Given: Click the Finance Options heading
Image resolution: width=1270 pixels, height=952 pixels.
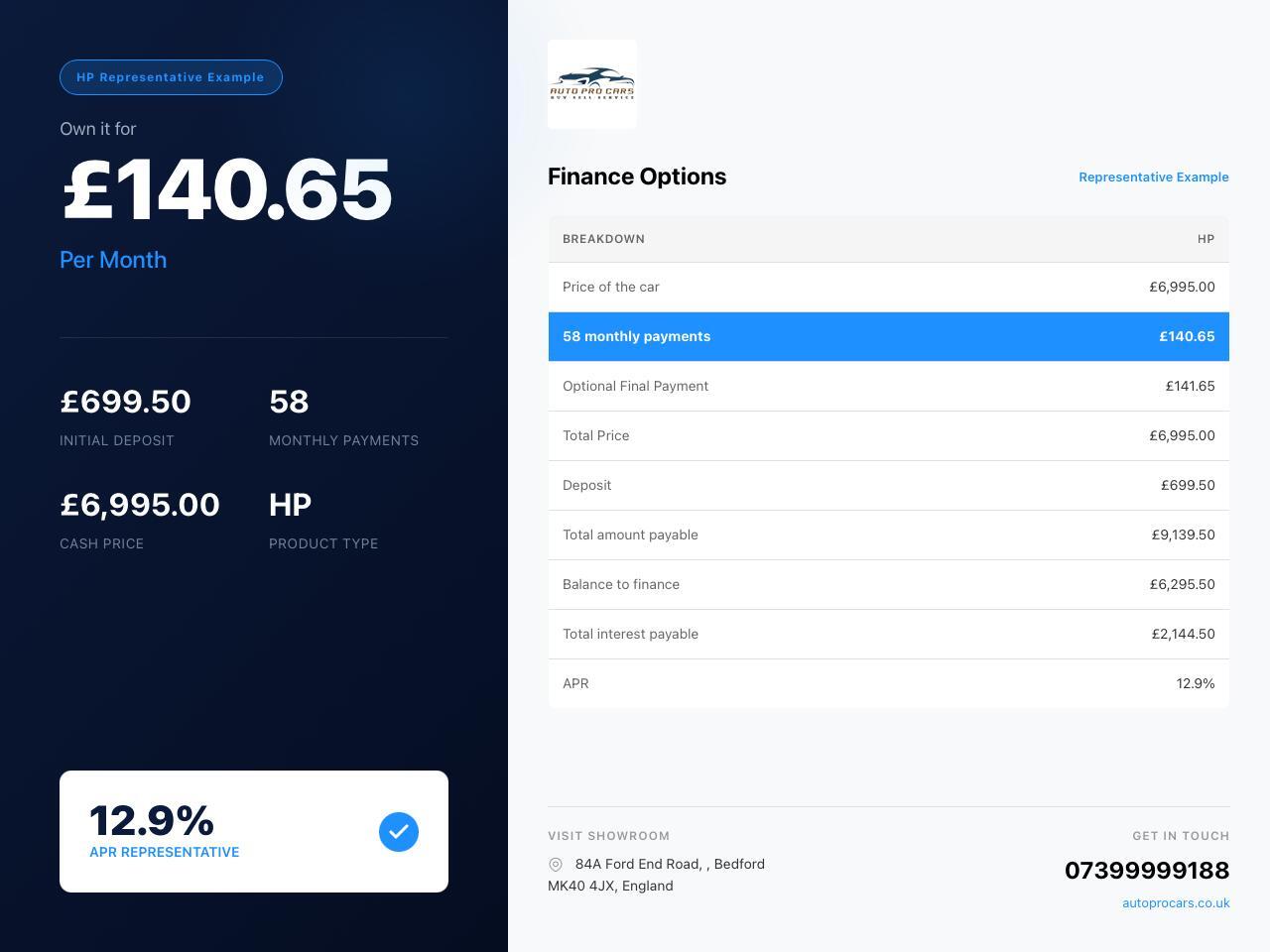Looking at the screenshot, I should click(x=637, y=177).
